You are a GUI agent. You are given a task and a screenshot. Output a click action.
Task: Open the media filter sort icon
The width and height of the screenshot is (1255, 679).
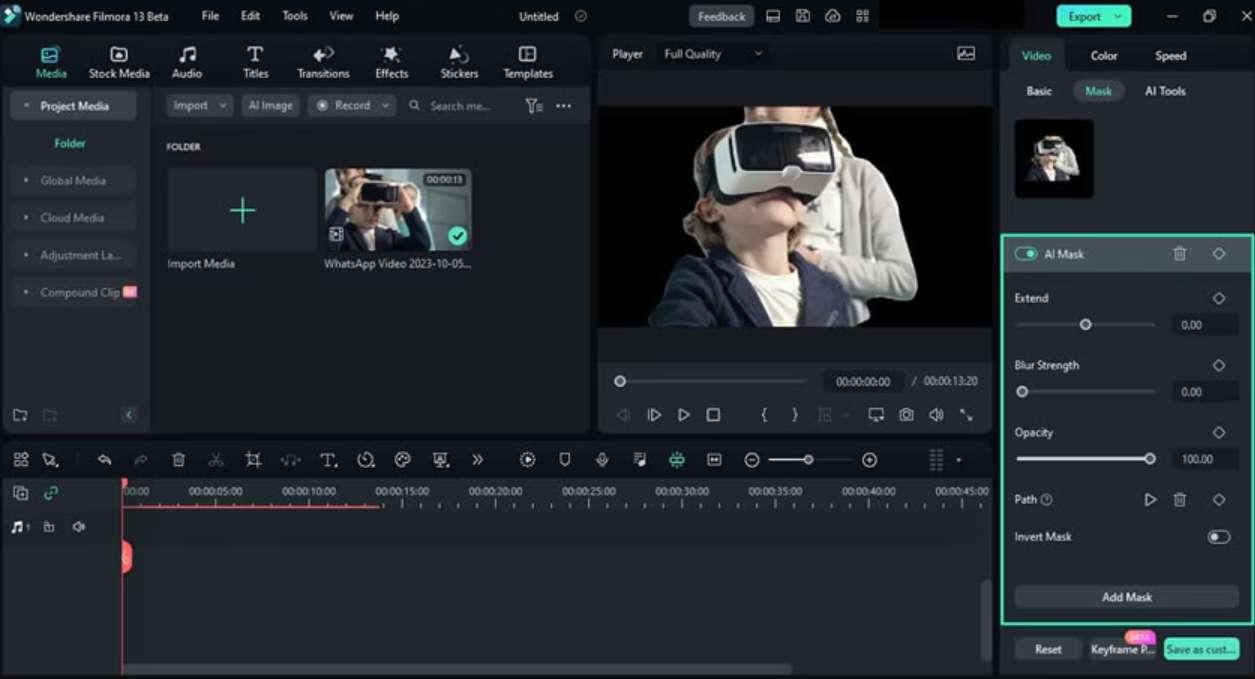pyautogui.click(x=534, y=105)
